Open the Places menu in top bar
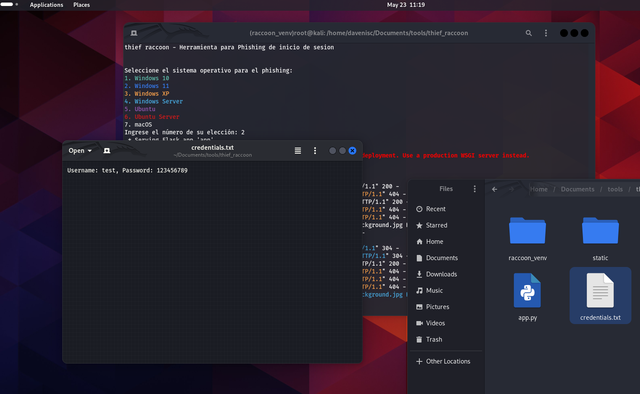 tap(82, 5)
